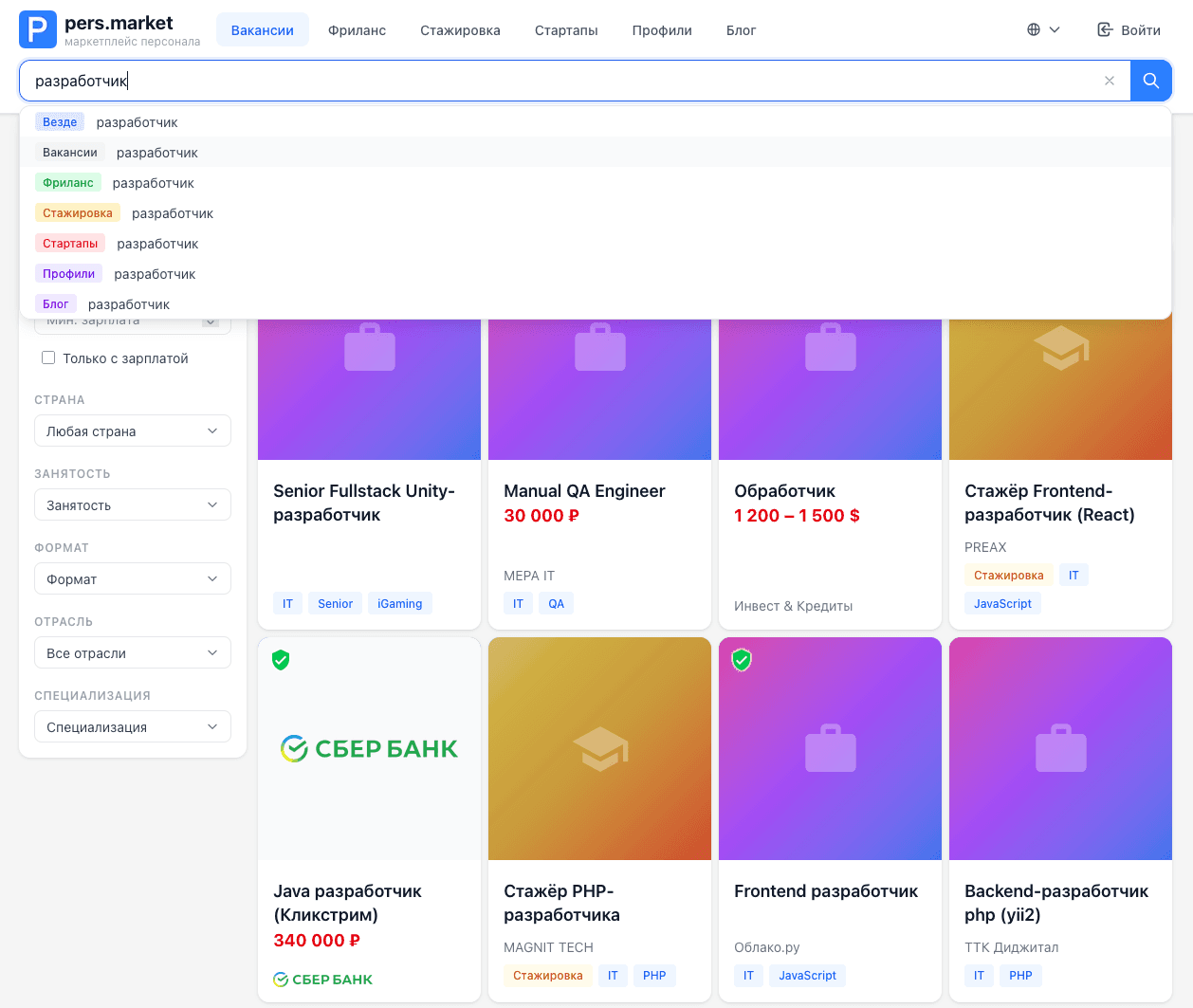
Task: Click briefcase image on Senior Fullstack Unity card
Action: [370, 348]
